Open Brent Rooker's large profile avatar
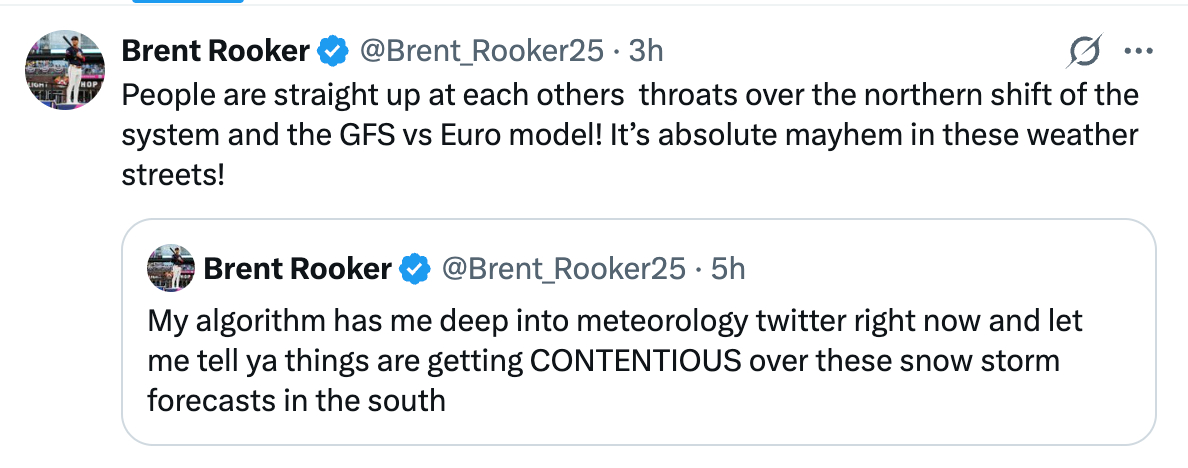 pos(64,71)
